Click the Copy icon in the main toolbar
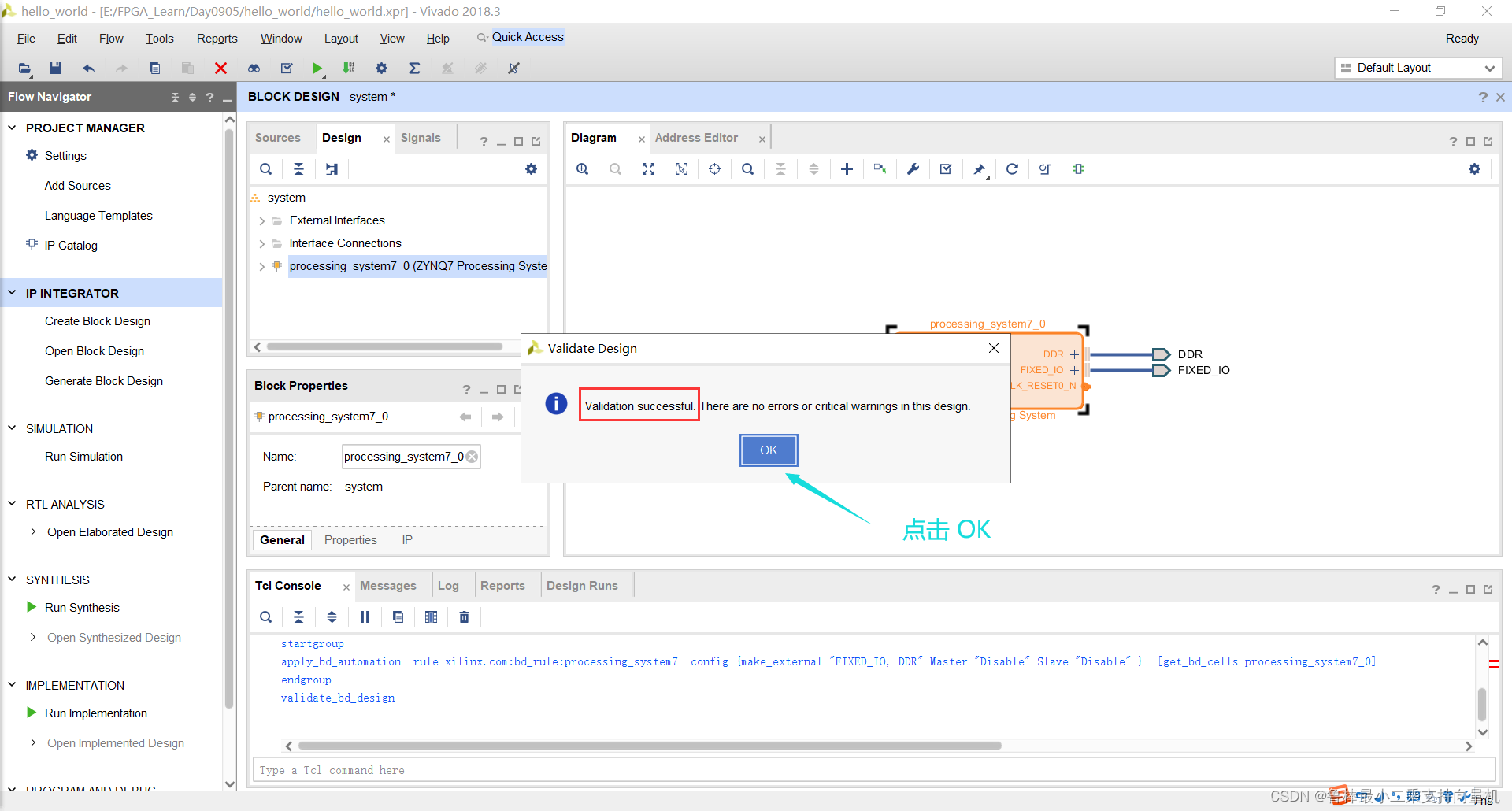Image resolution: width=1512 pixels, height=811 pixels. pos(154,69)
